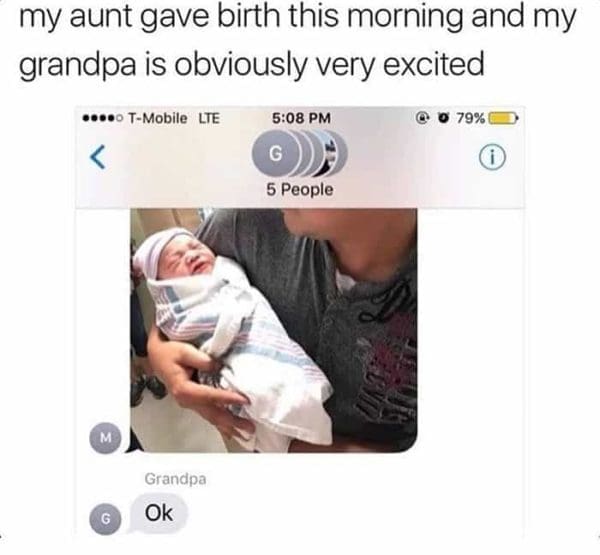Open the conversation info button
This screenshot has height=555, width=600.
click(x=492, y=157)
